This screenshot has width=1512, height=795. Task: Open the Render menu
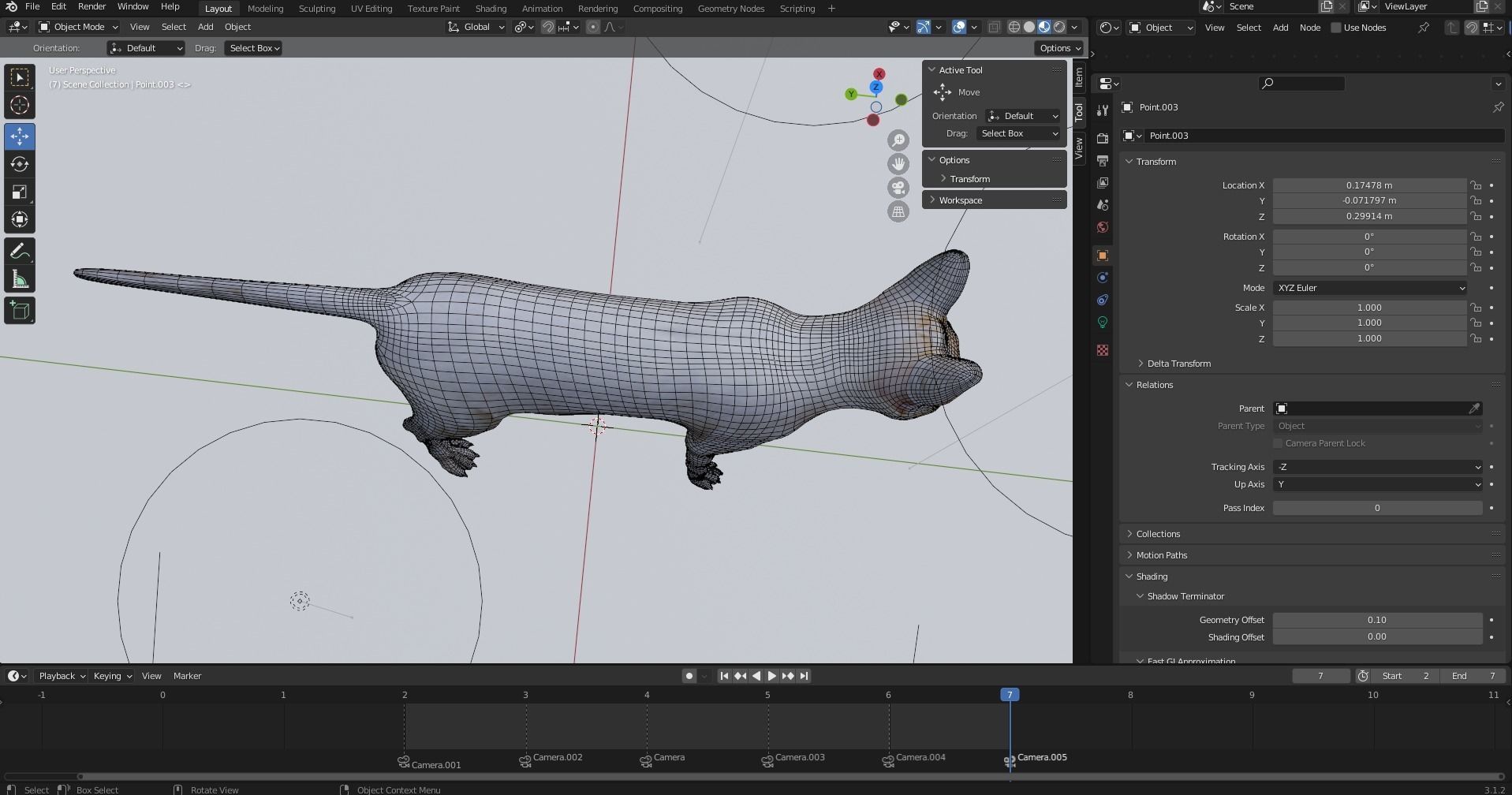click(x=91, y=6)
